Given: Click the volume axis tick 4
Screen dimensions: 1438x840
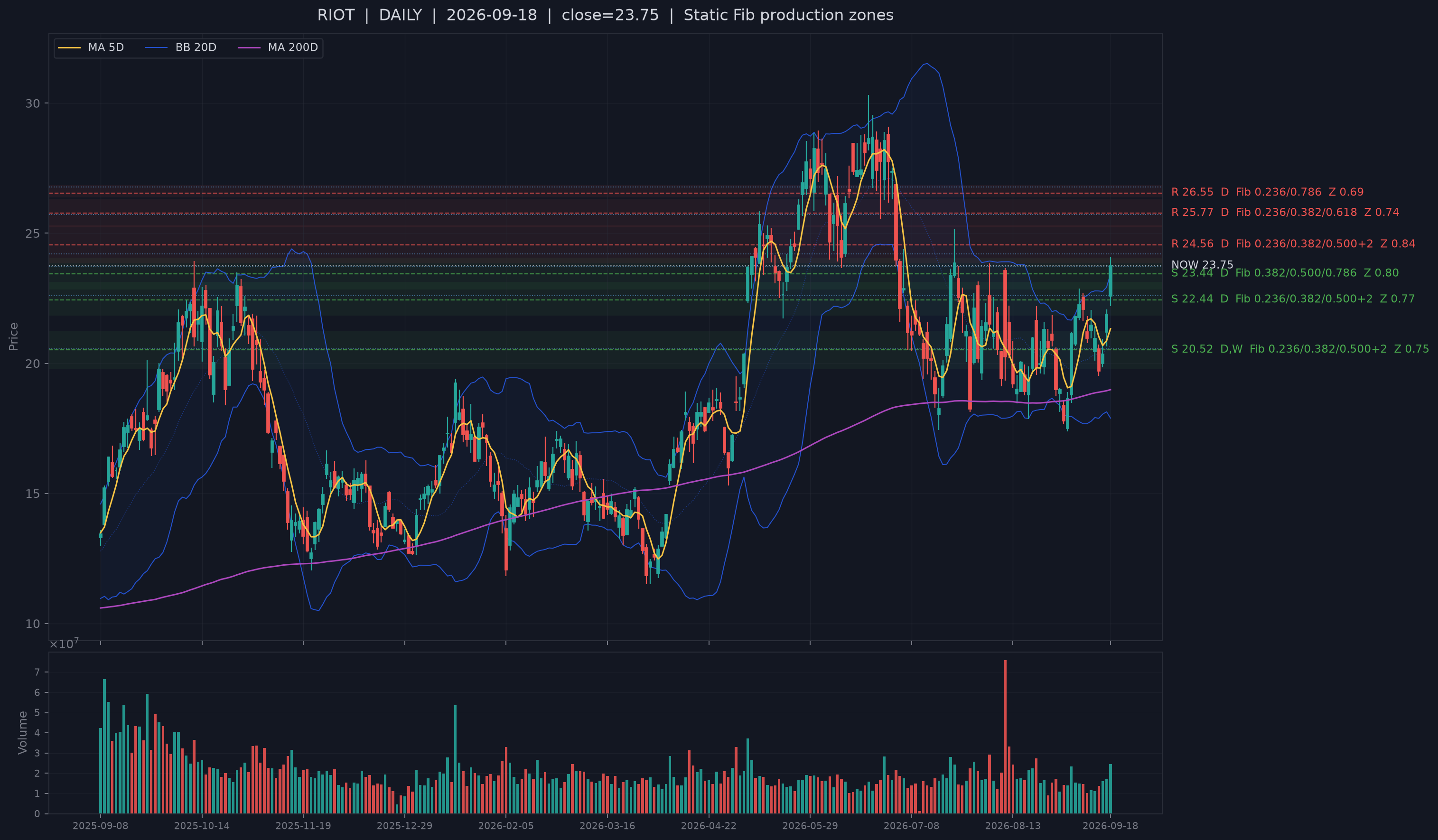Looking at the screenshot, I should click(x=37, y=733).
